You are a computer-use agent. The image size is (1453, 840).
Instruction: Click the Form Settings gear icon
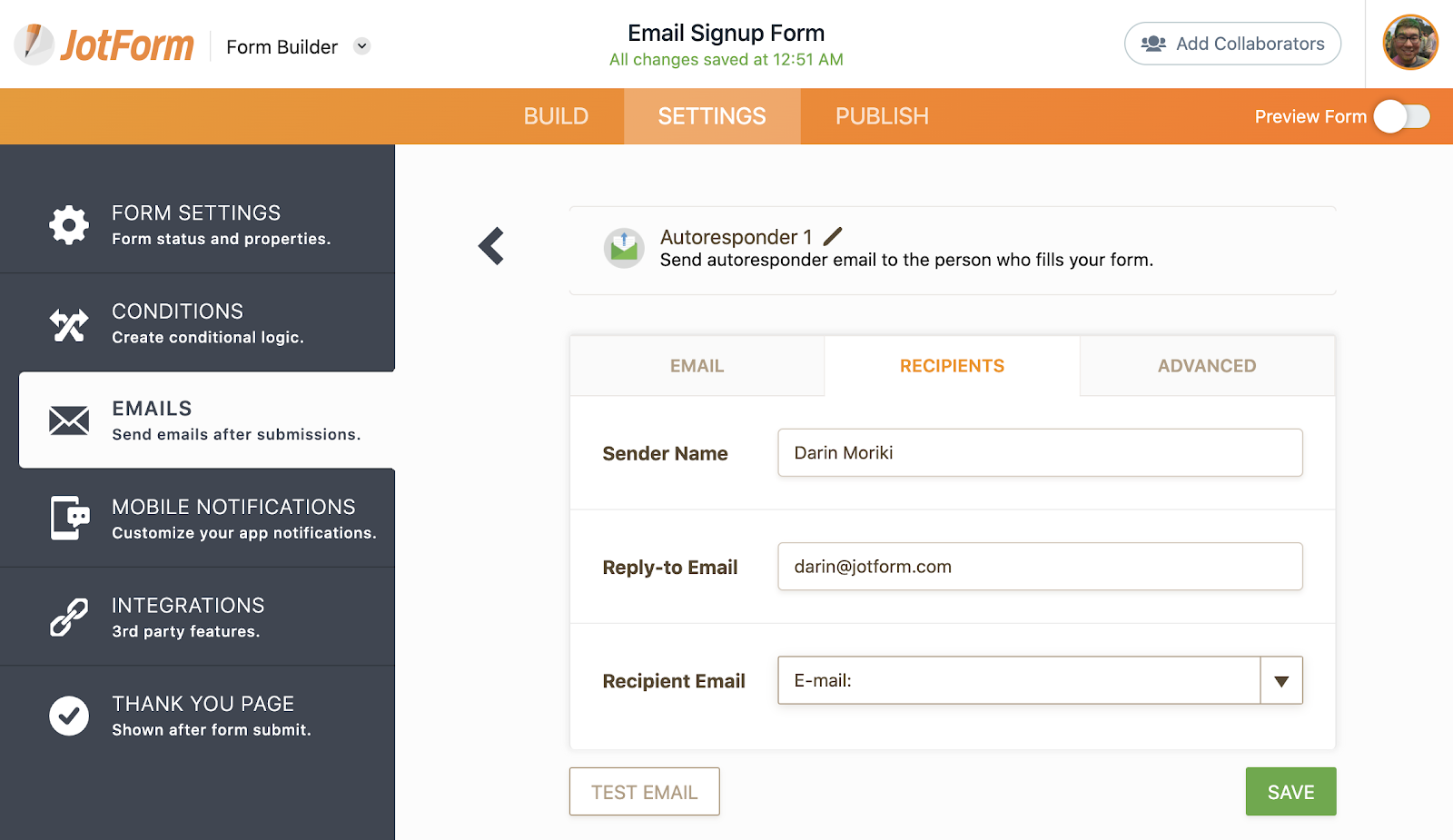pyautogui.click(x=69, y=224)
